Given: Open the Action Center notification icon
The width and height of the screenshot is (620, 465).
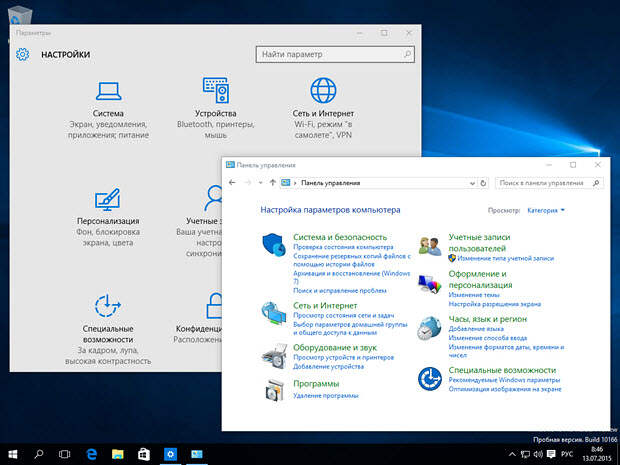Looking at the screenshot, I should pos(551,454).
